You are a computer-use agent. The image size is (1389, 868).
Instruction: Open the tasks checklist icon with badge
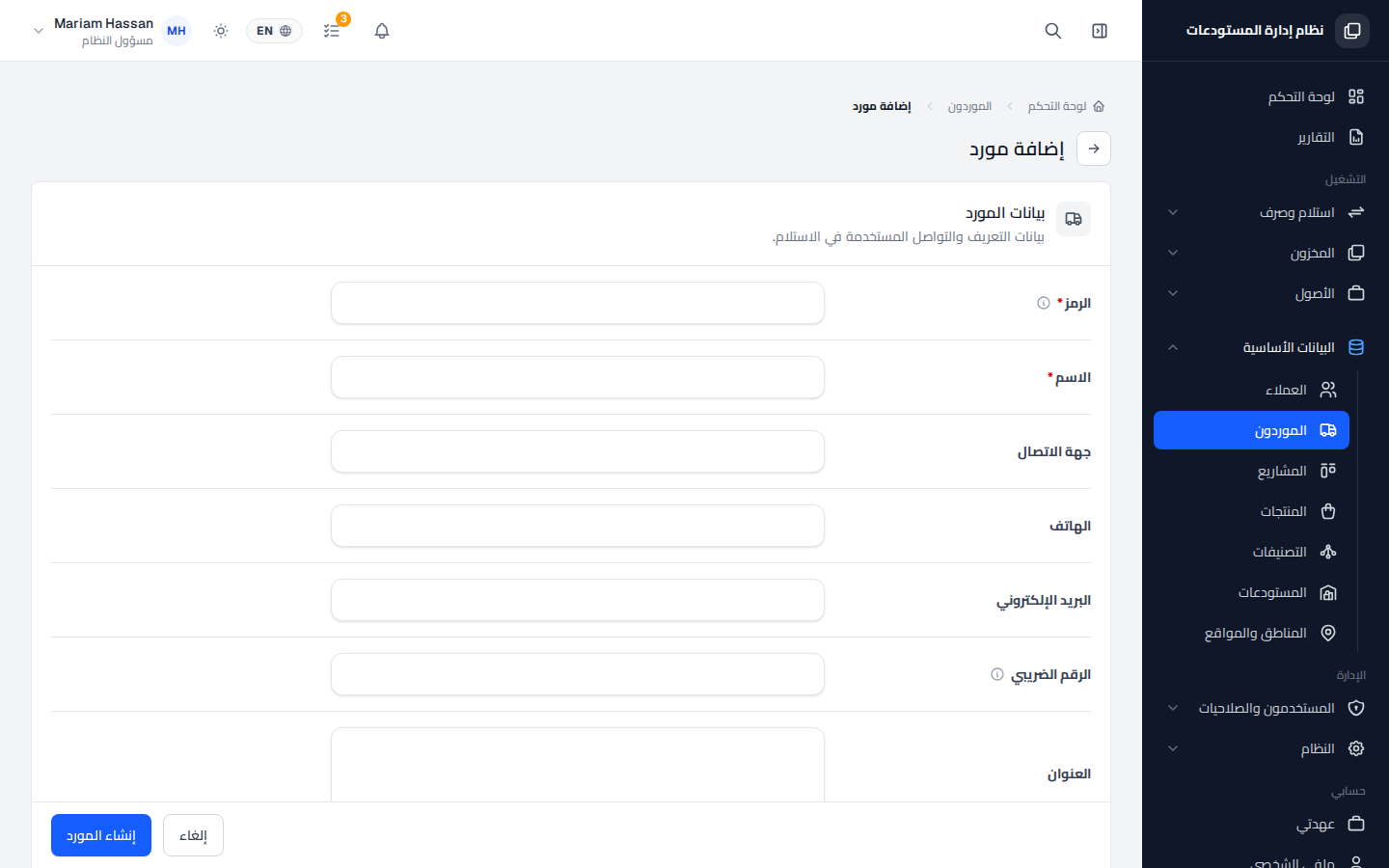(332, 31)
